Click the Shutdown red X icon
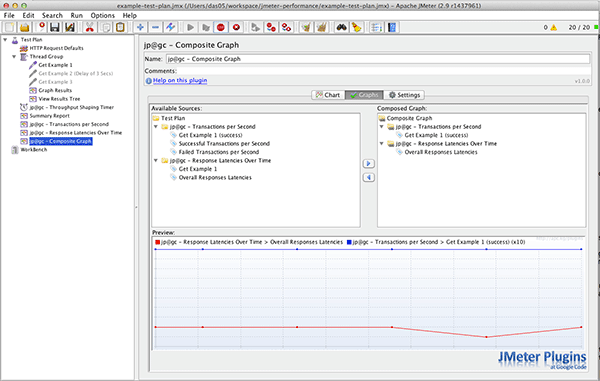Image resolution: width=600 pixels, height=381 pixels. (x=236, y=27)
